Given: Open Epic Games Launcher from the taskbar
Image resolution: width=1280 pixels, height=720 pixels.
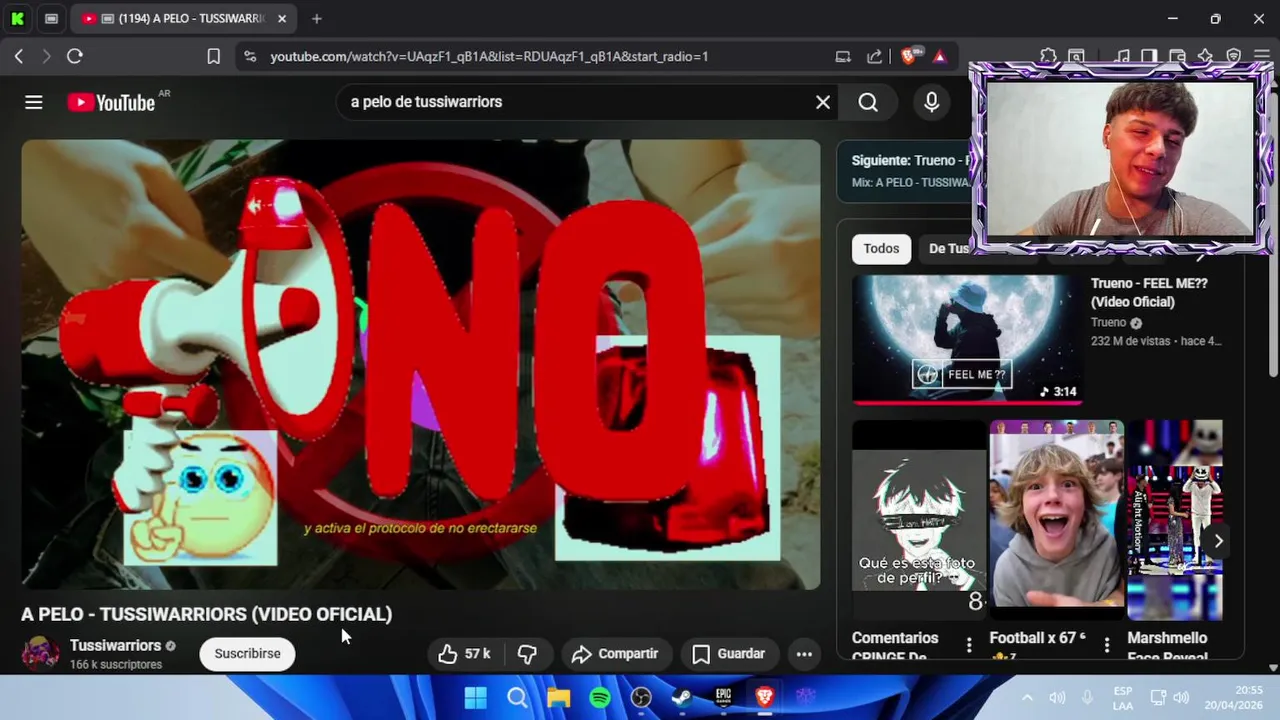Looking at the screenshot, I should click(x=723, y=697).
